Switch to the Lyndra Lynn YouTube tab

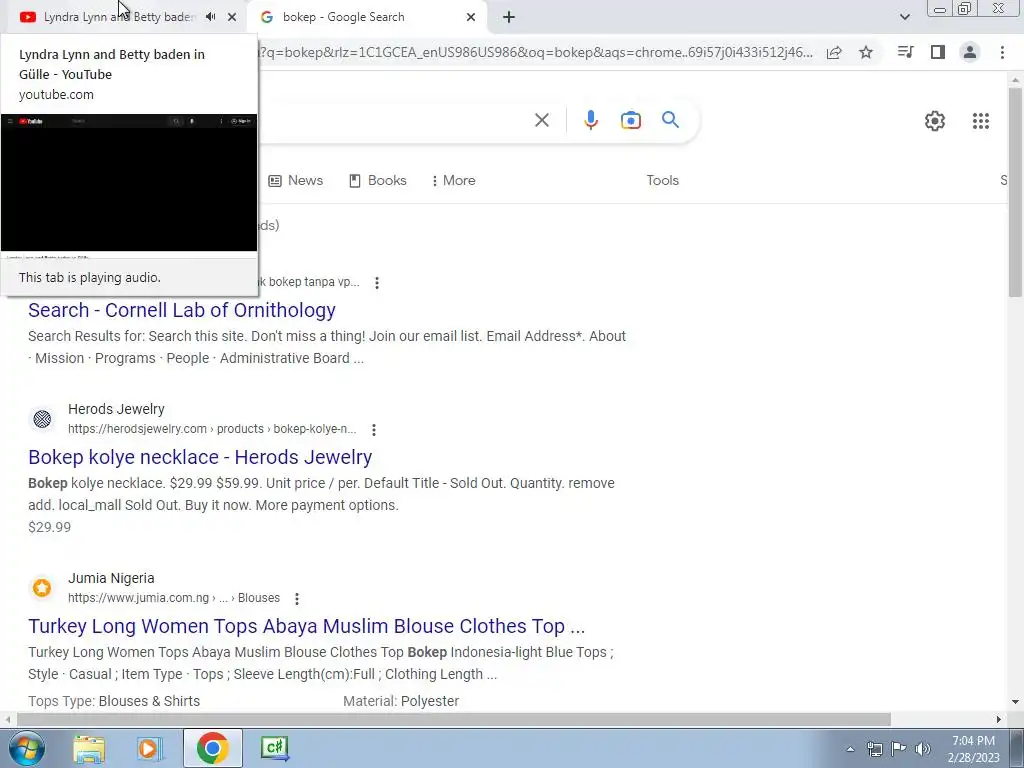click(x=118, y=17)
